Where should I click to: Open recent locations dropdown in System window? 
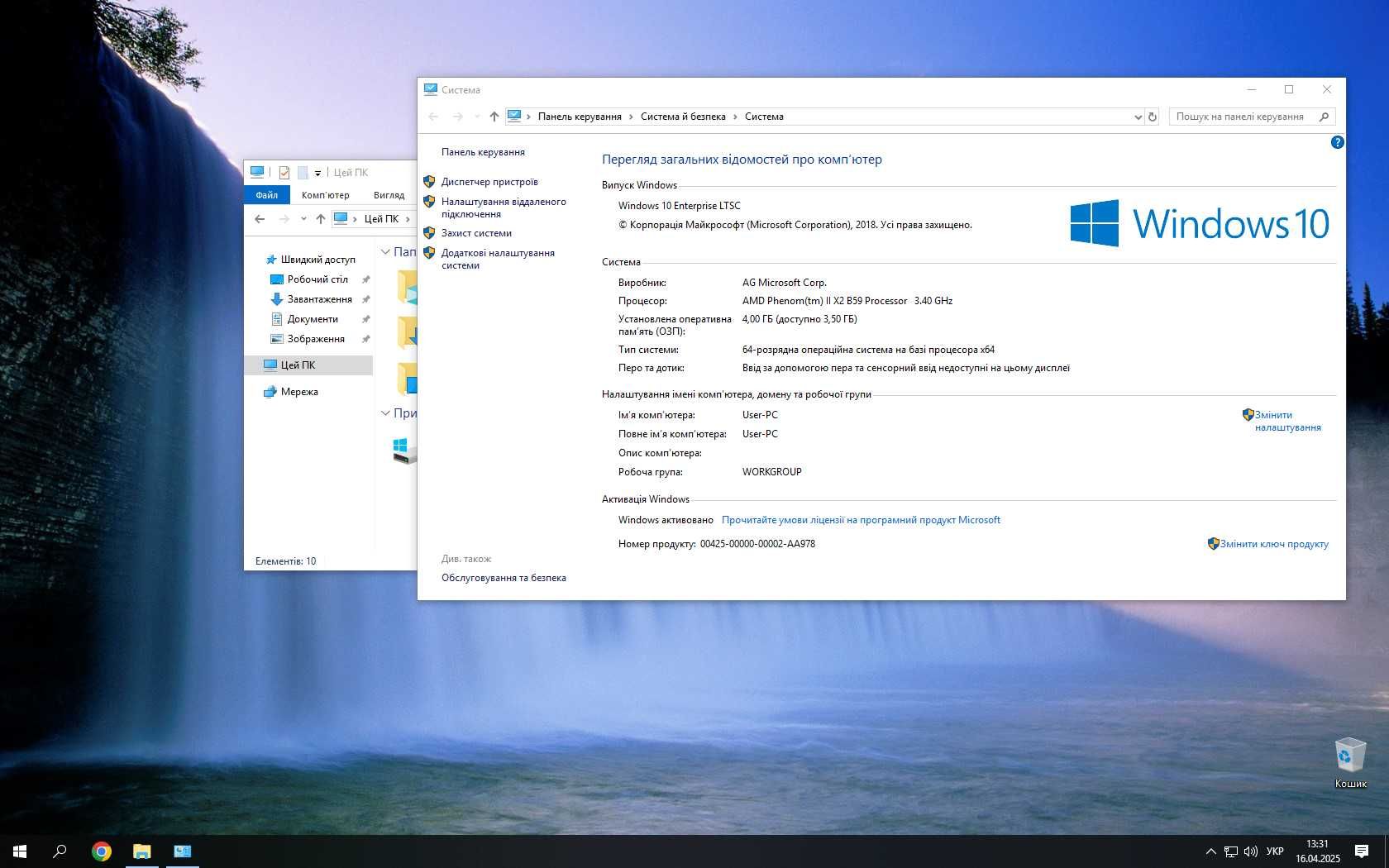(x=476, y=117)
